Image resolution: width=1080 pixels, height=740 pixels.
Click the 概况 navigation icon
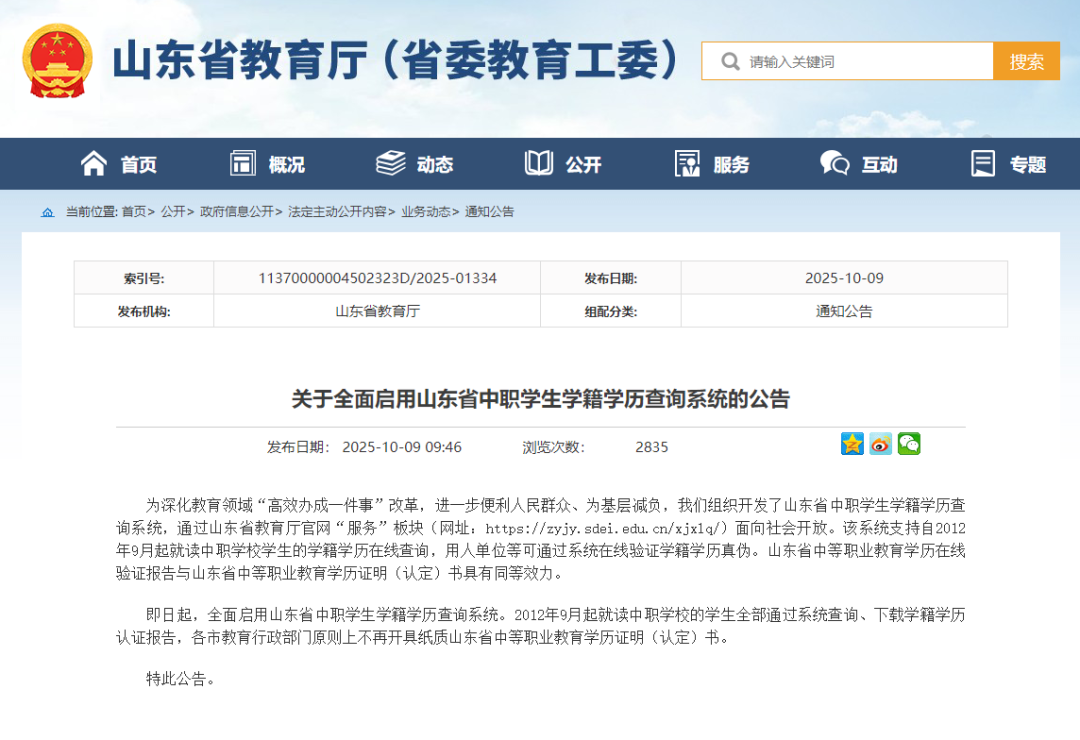(243, 164)
